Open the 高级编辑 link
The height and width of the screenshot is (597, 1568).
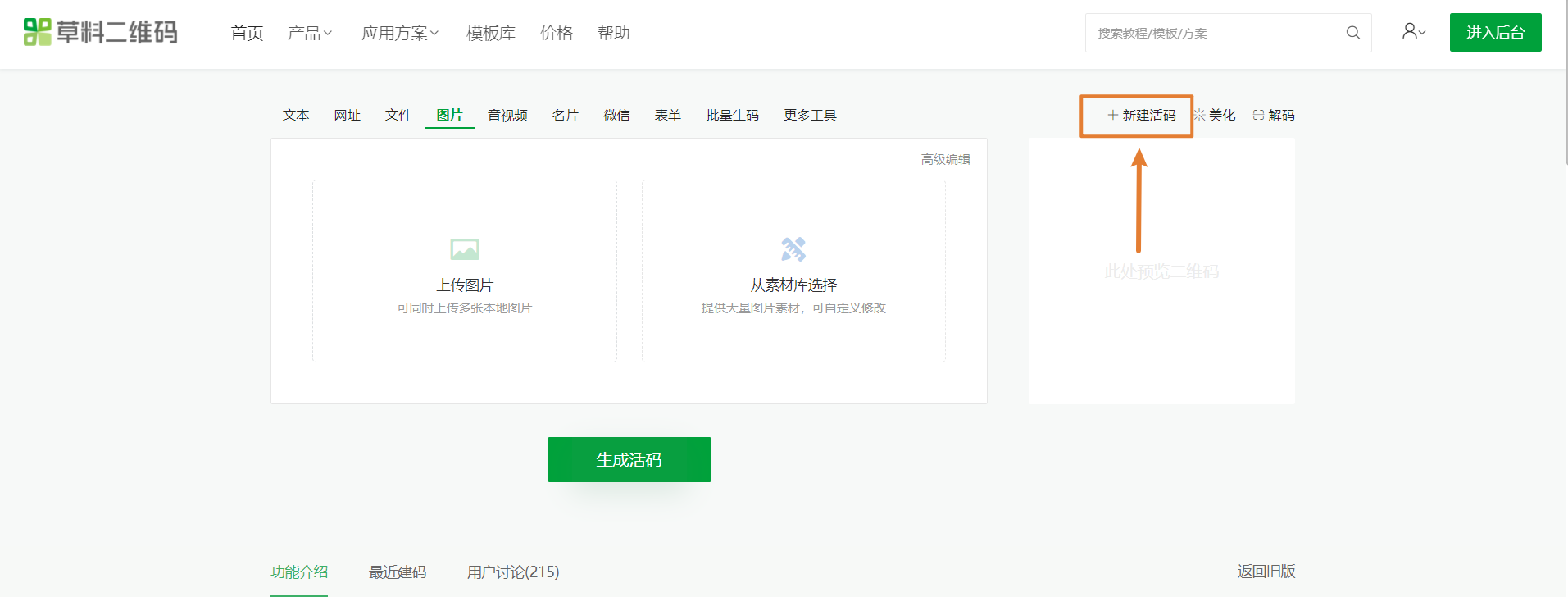[x=945, y=159]
